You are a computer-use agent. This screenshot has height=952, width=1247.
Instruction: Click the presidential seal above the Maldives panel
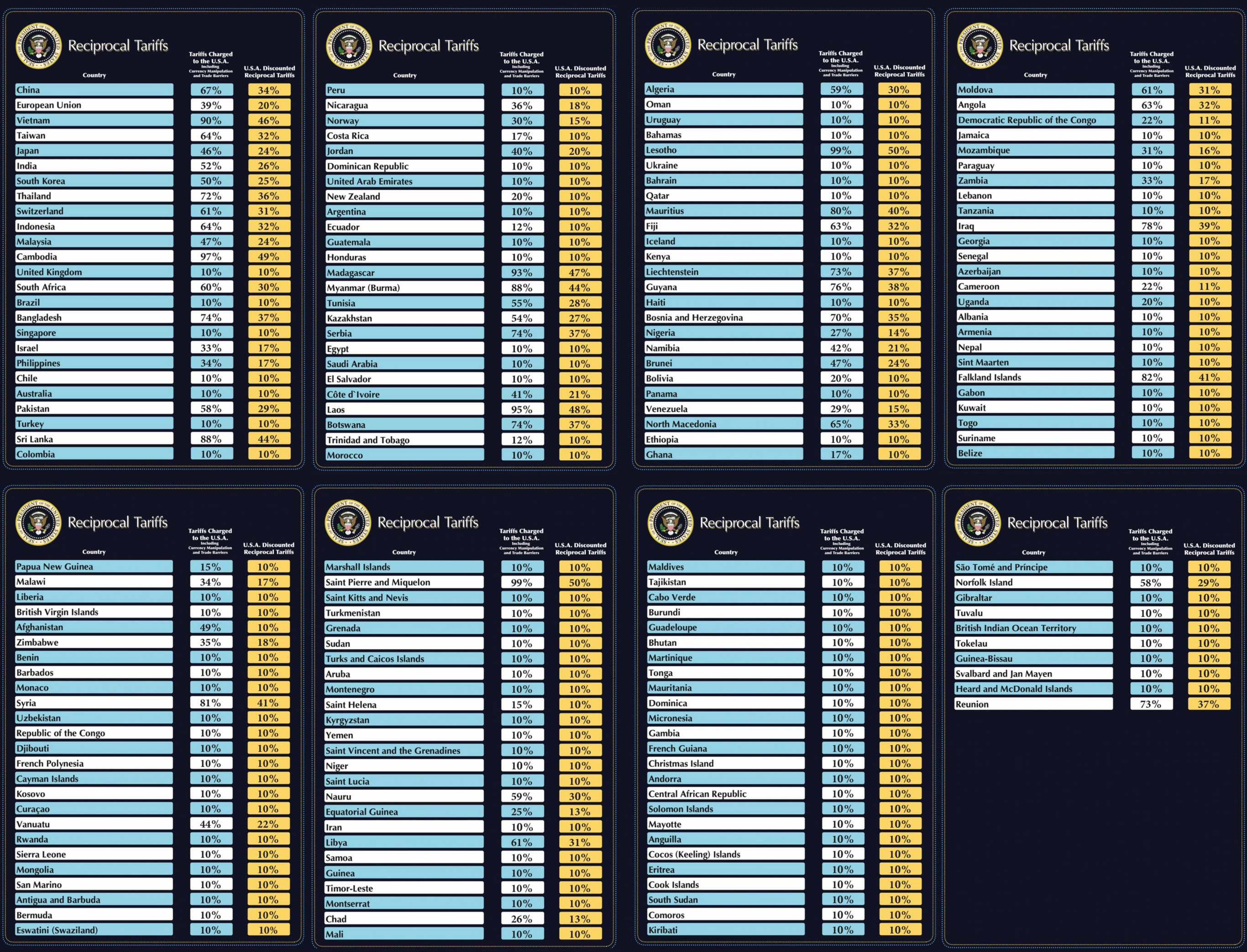tap(671, 523)
